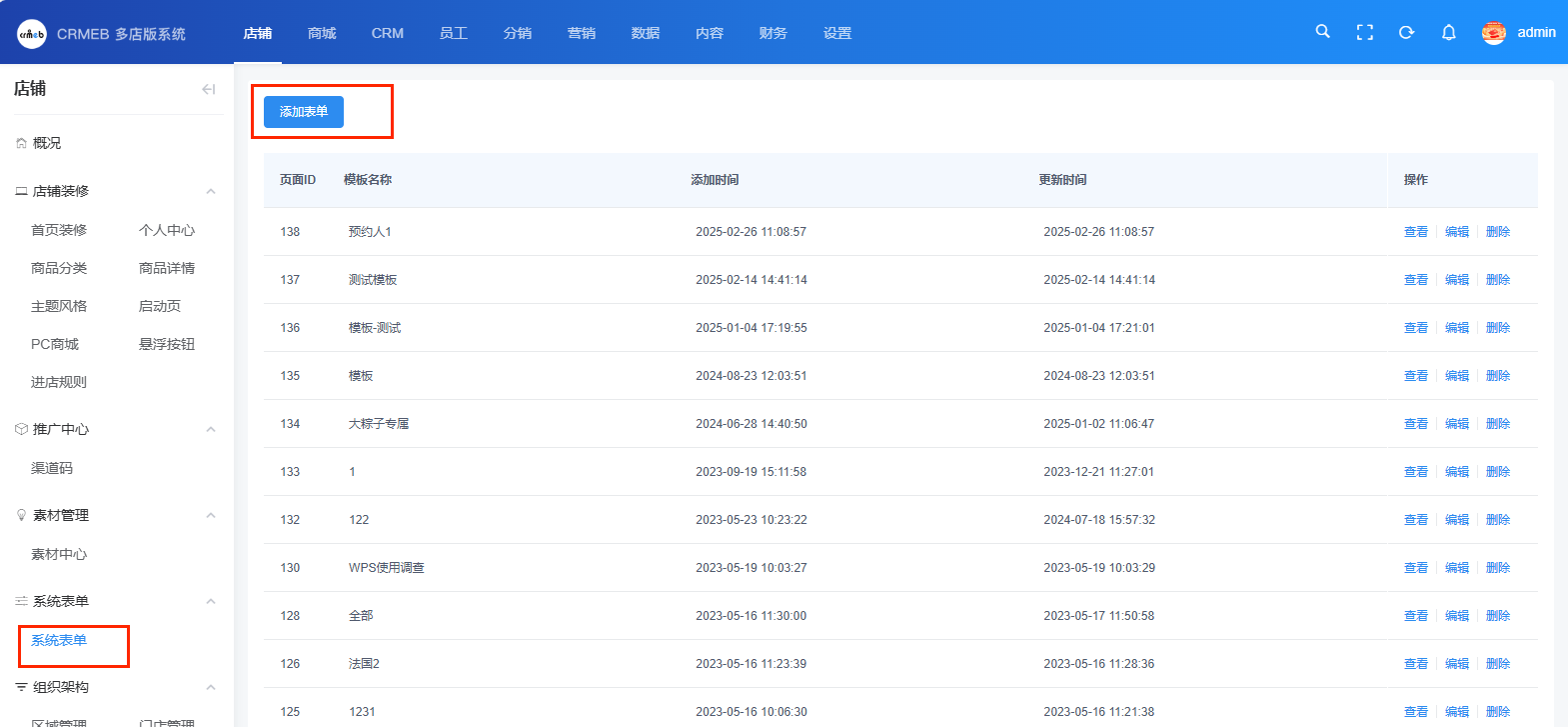View form 130 WPS使用调查
Screen dimensions: 1568x727
pos(1416,568)
